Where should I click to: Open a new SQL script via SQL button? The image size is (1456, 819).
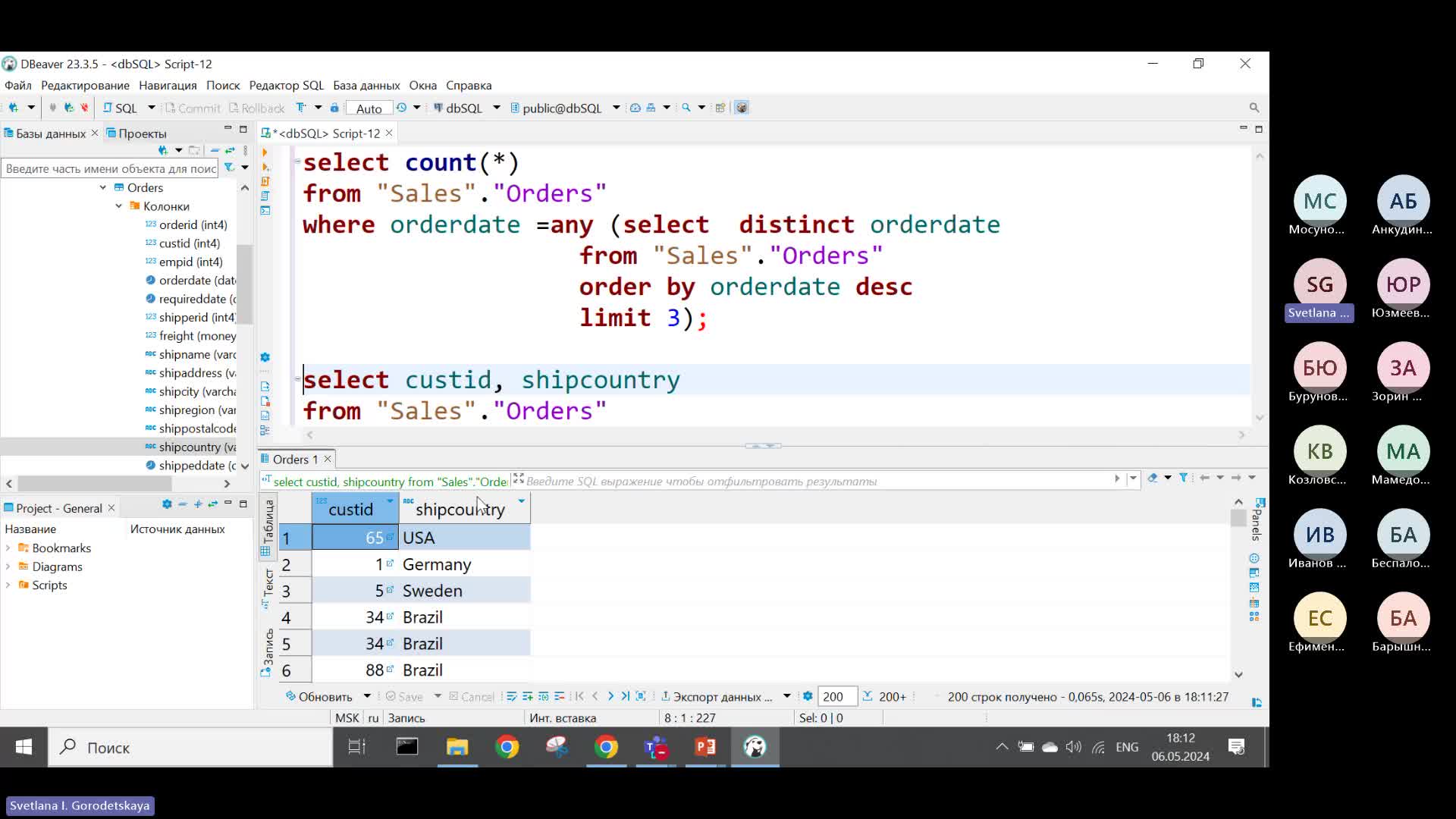tap(121, 108)
